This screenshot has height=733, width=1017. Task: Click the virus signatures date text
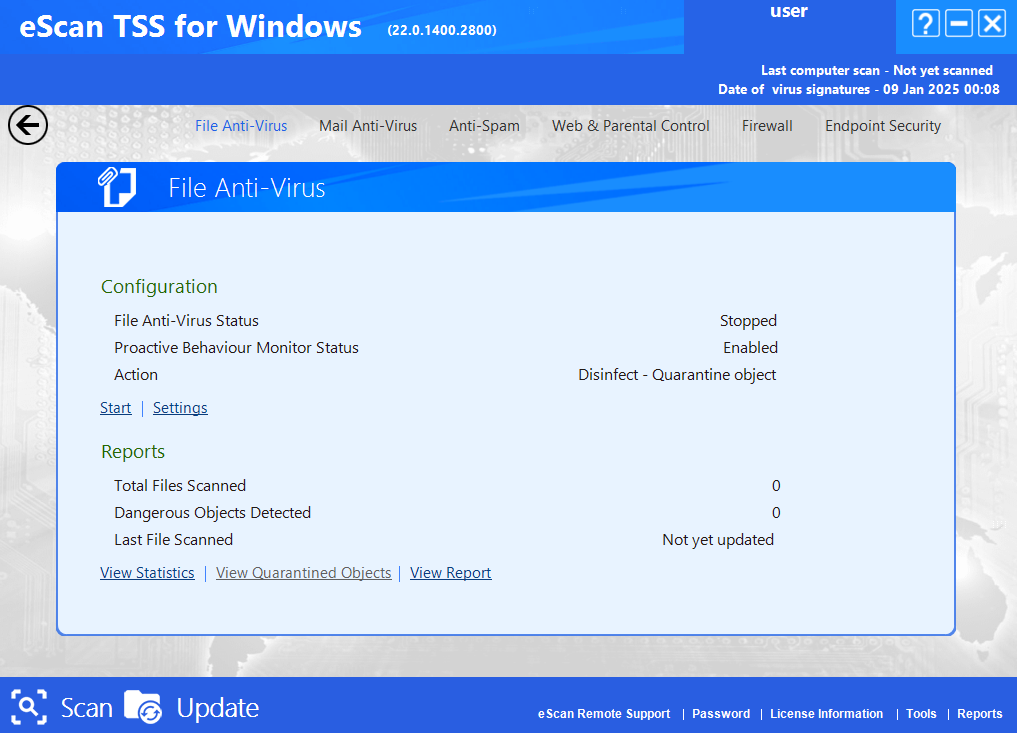(859, 90)
